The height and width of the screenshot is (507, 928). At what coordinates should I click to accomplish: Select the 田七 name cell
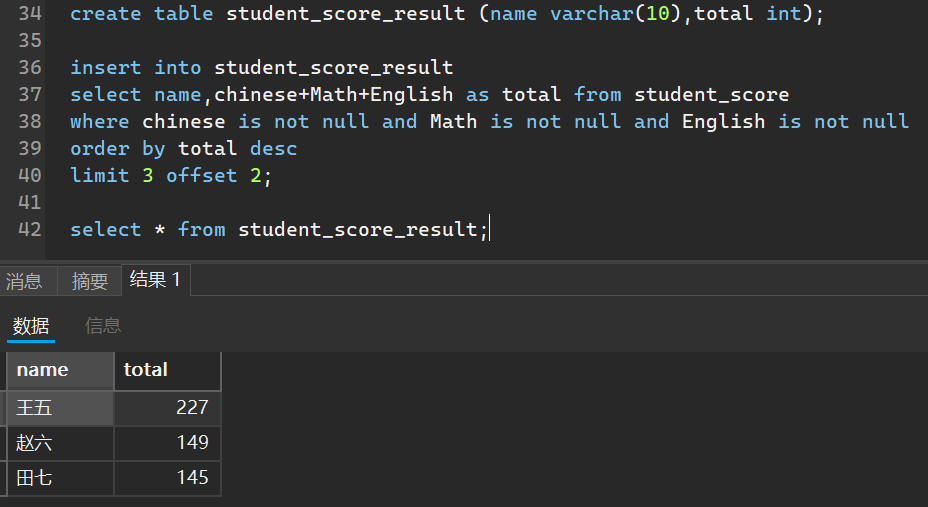pos(60,478)
